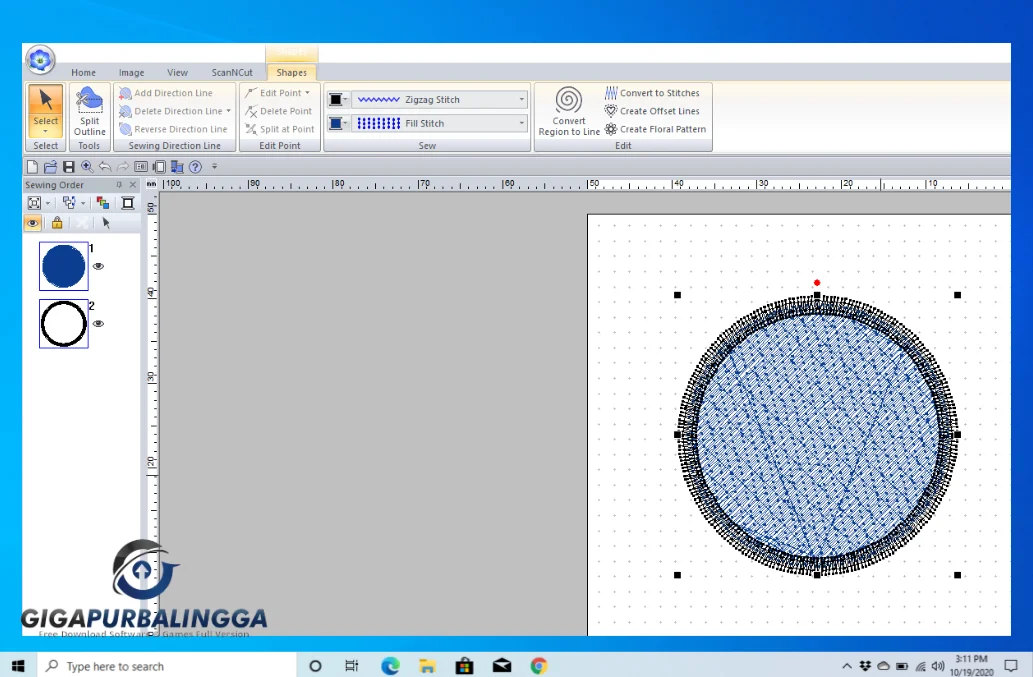This screenshot has width=1033, height=677.
Task: Click the Dropbox tray icon
Action: tap(865, 666)
